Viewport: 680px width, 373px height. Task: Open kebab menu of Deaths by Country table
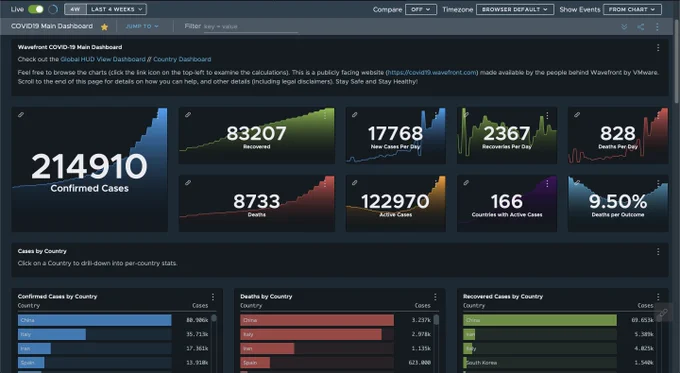coord(435,297)
